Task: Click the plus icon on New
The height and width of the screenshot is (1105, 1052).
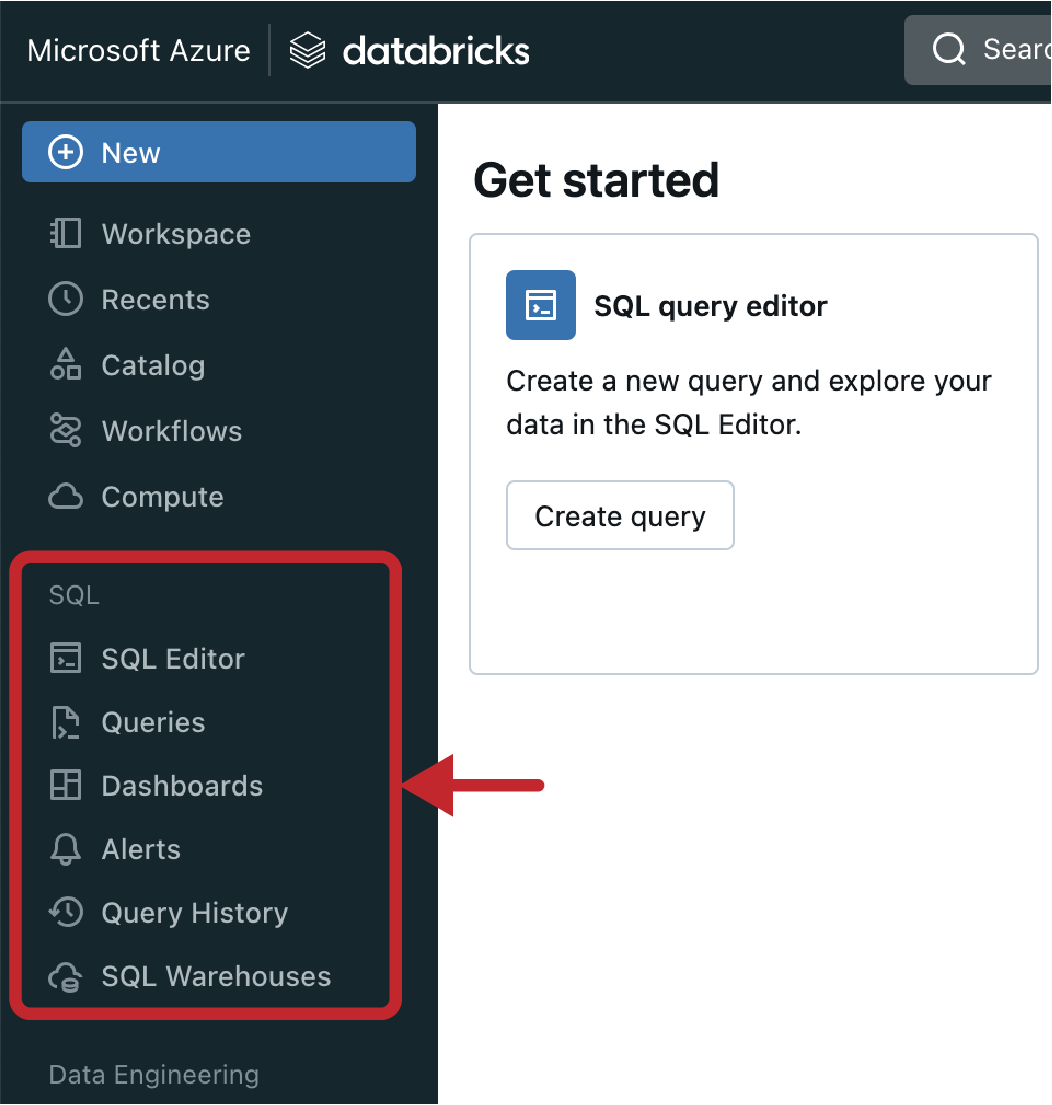Action: [x=65, y=152]
